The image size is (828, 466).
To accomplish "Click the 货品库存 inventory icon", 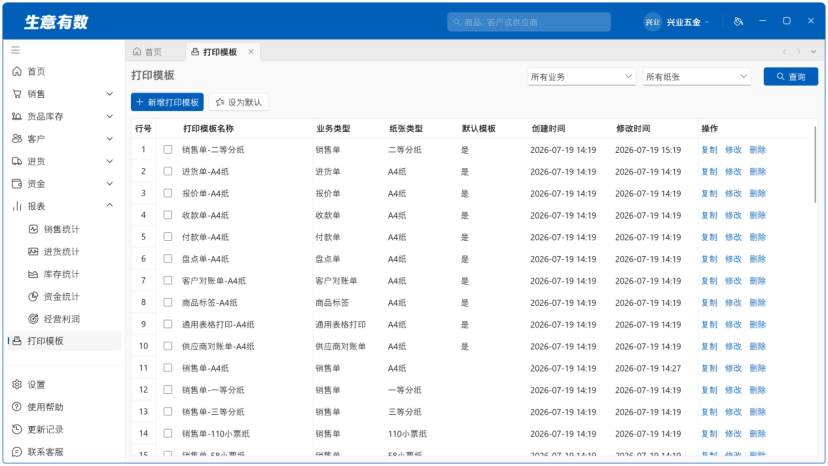I will (17, 116).
